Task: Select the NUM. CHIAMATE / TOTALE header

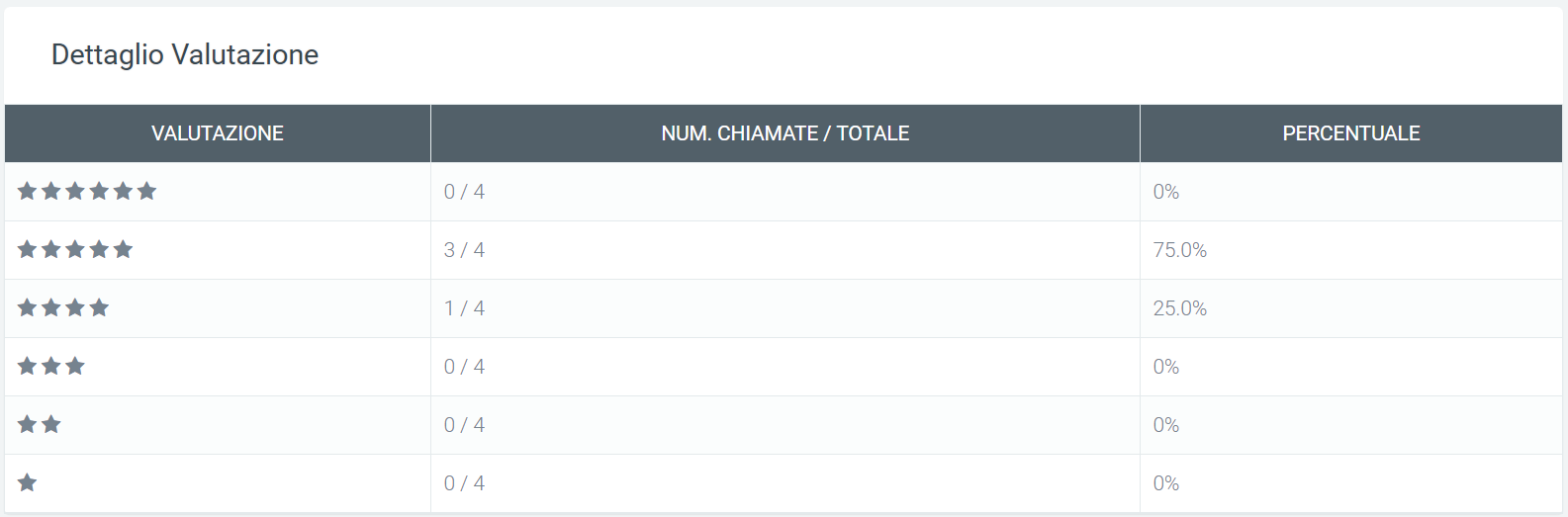Action: point(785,133)
